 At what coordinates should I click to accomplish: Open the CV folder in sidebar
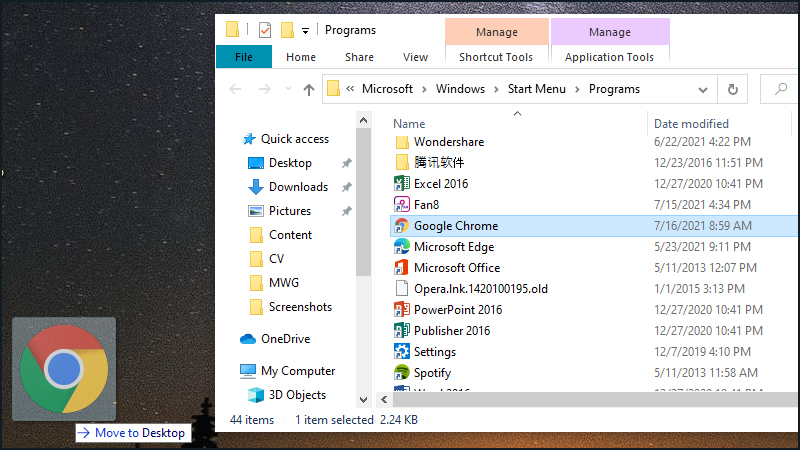[x=276, y=259]
